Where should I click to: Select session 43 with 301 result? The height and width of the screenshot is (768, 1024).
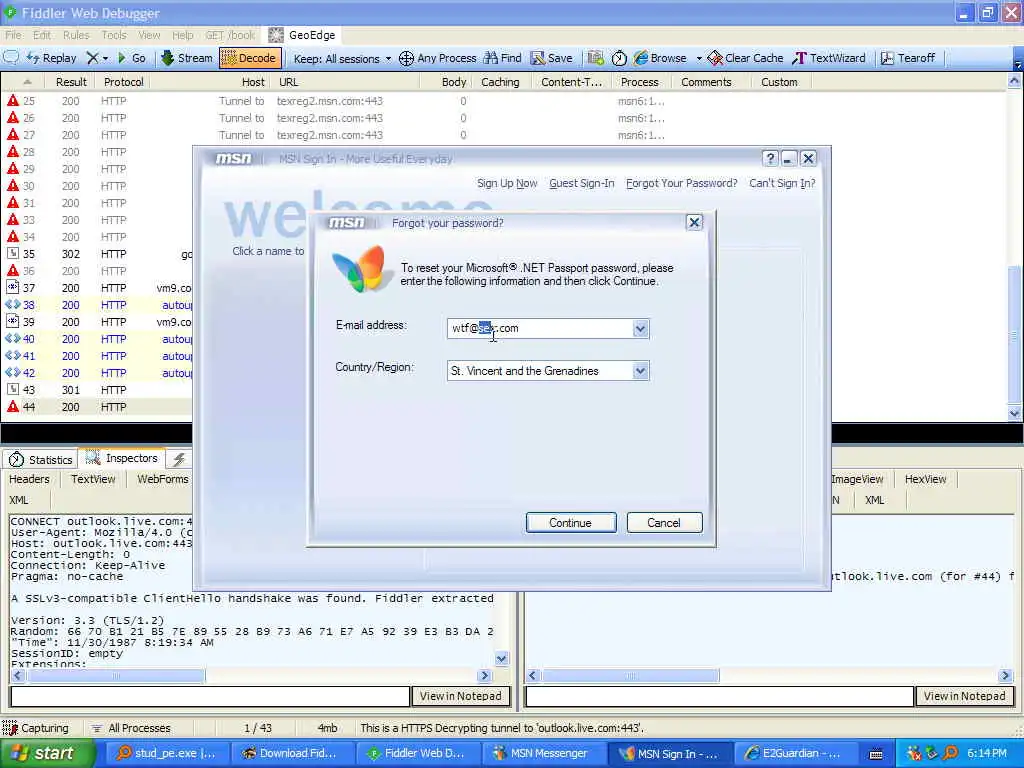coord(99,389)
